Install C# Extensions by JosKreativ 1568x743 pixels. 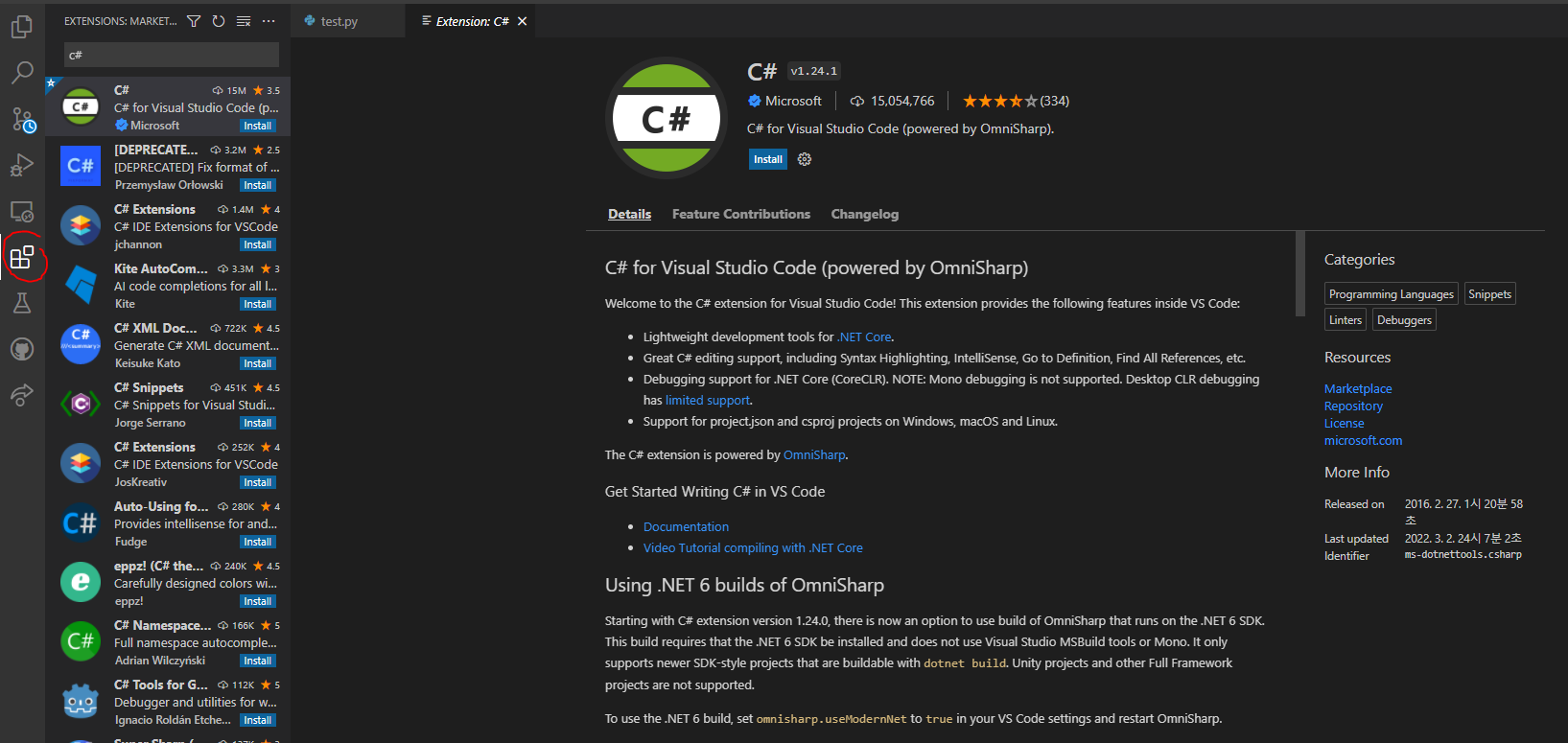coord(257,482)
